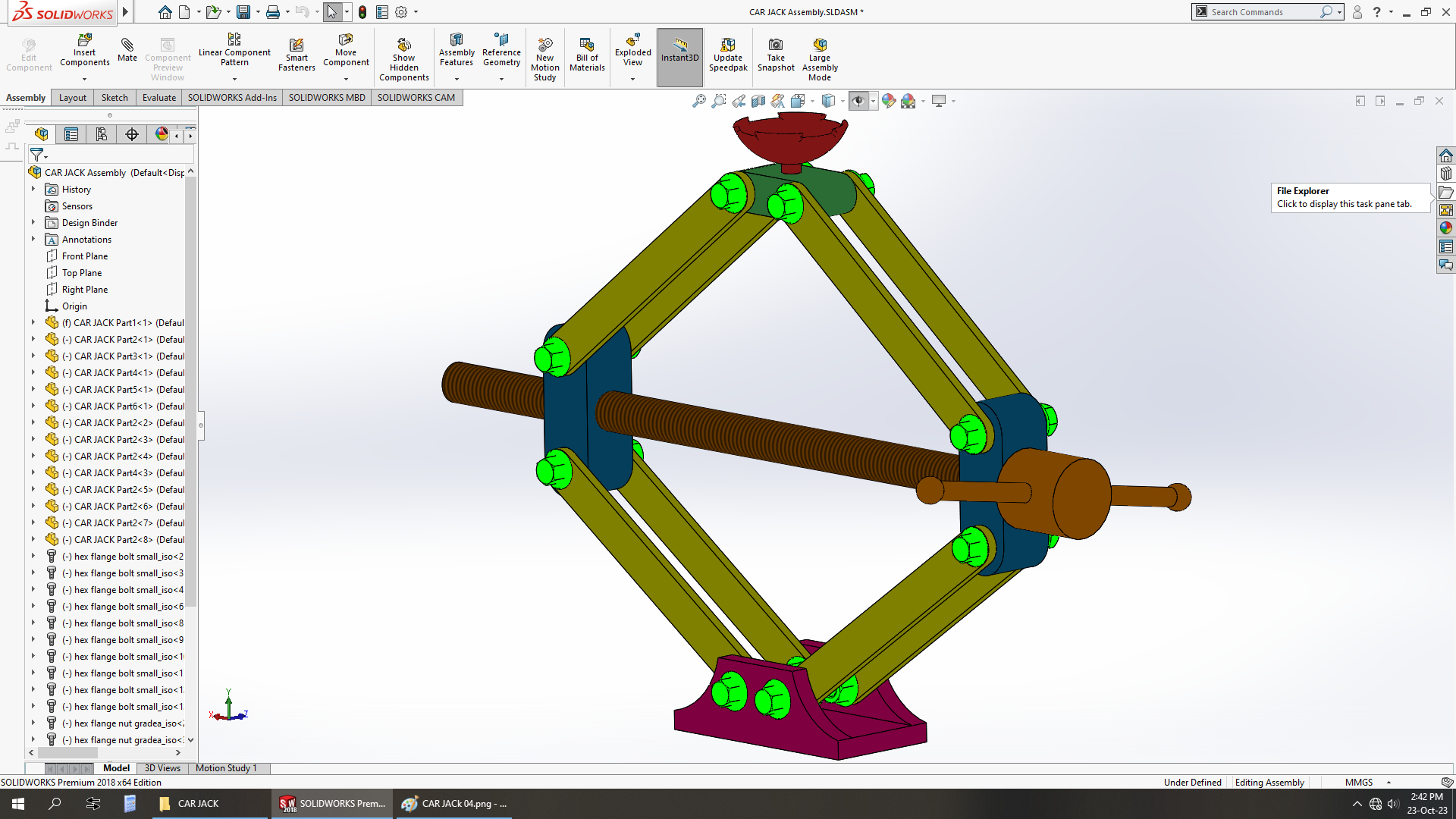Open ConfigurationManager tab icon
This screenshot has height=819, width=1456.
coord(102,134)
